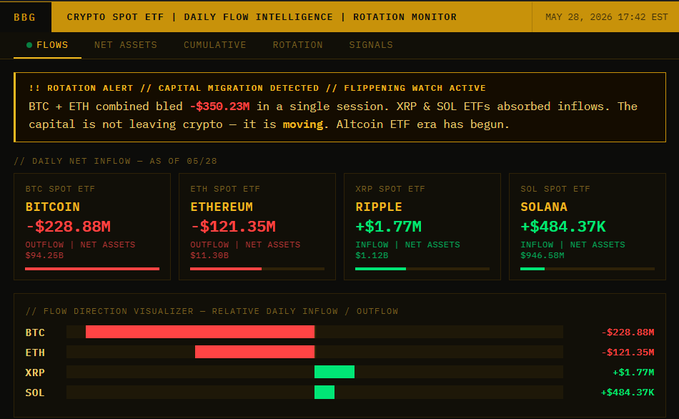The width and height of the screenshot is (679, 419).
Task: Click the XRP SPOT ETF card label
Action: click(390, 189)
